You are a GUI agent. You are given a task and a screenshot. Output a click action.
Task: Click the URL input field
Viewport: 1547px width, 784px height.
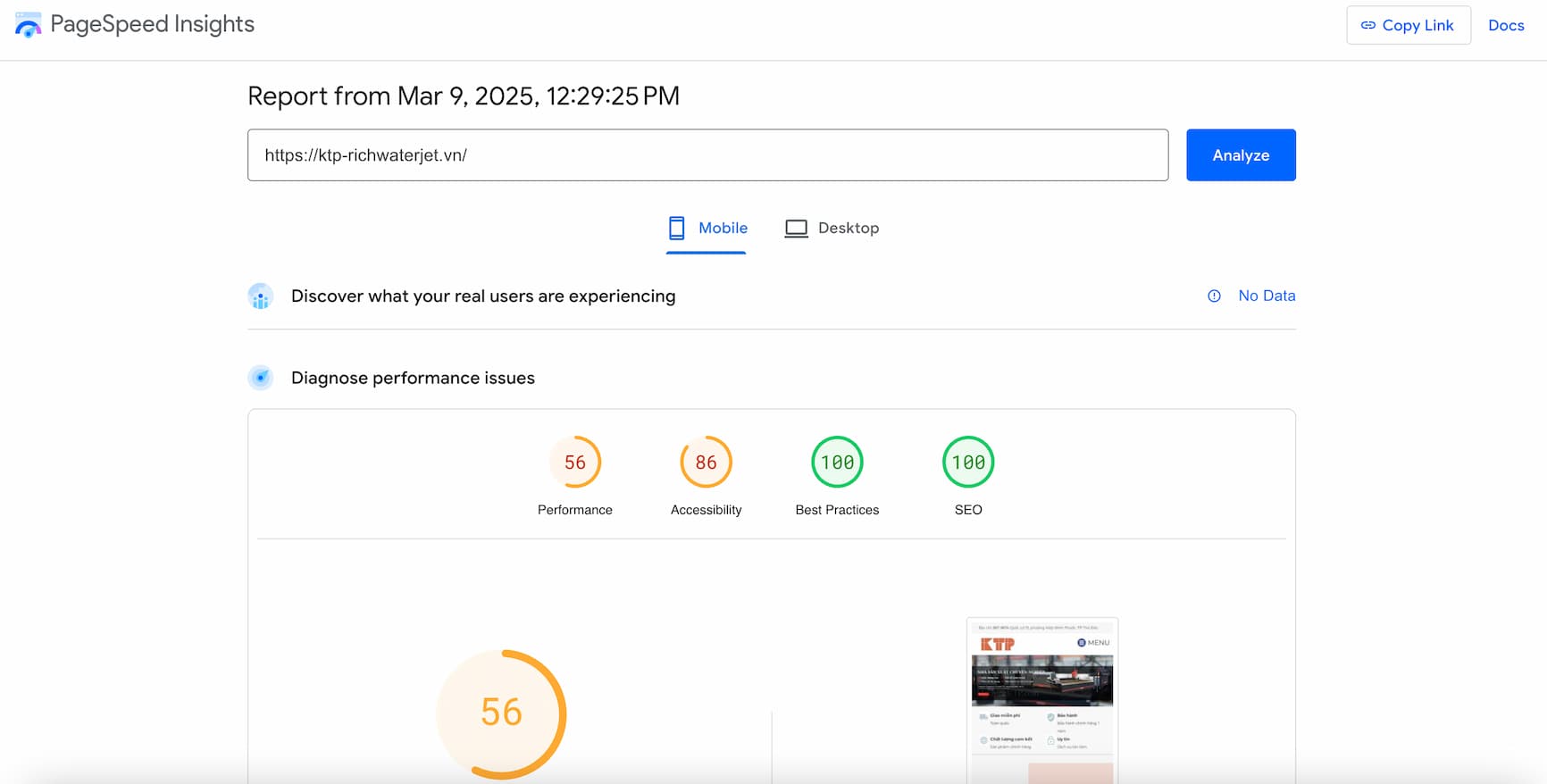pyautogui.click(x=707, y=155)
